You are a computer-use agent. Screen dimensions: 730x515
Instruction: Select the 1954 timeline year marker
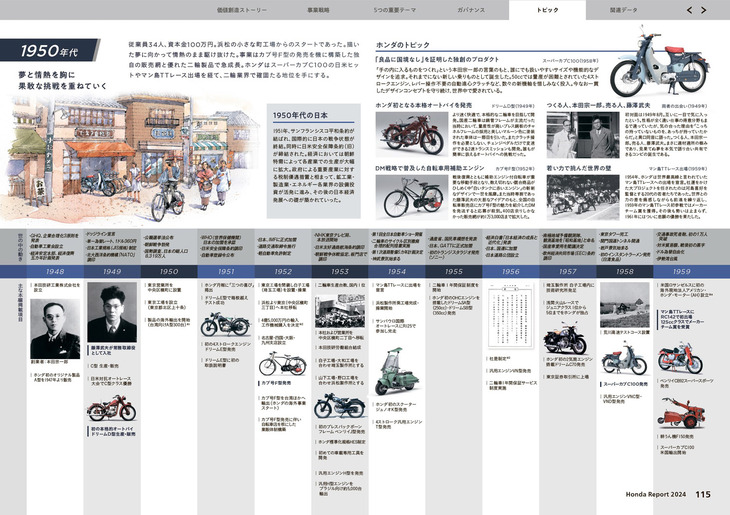(397, 271)
